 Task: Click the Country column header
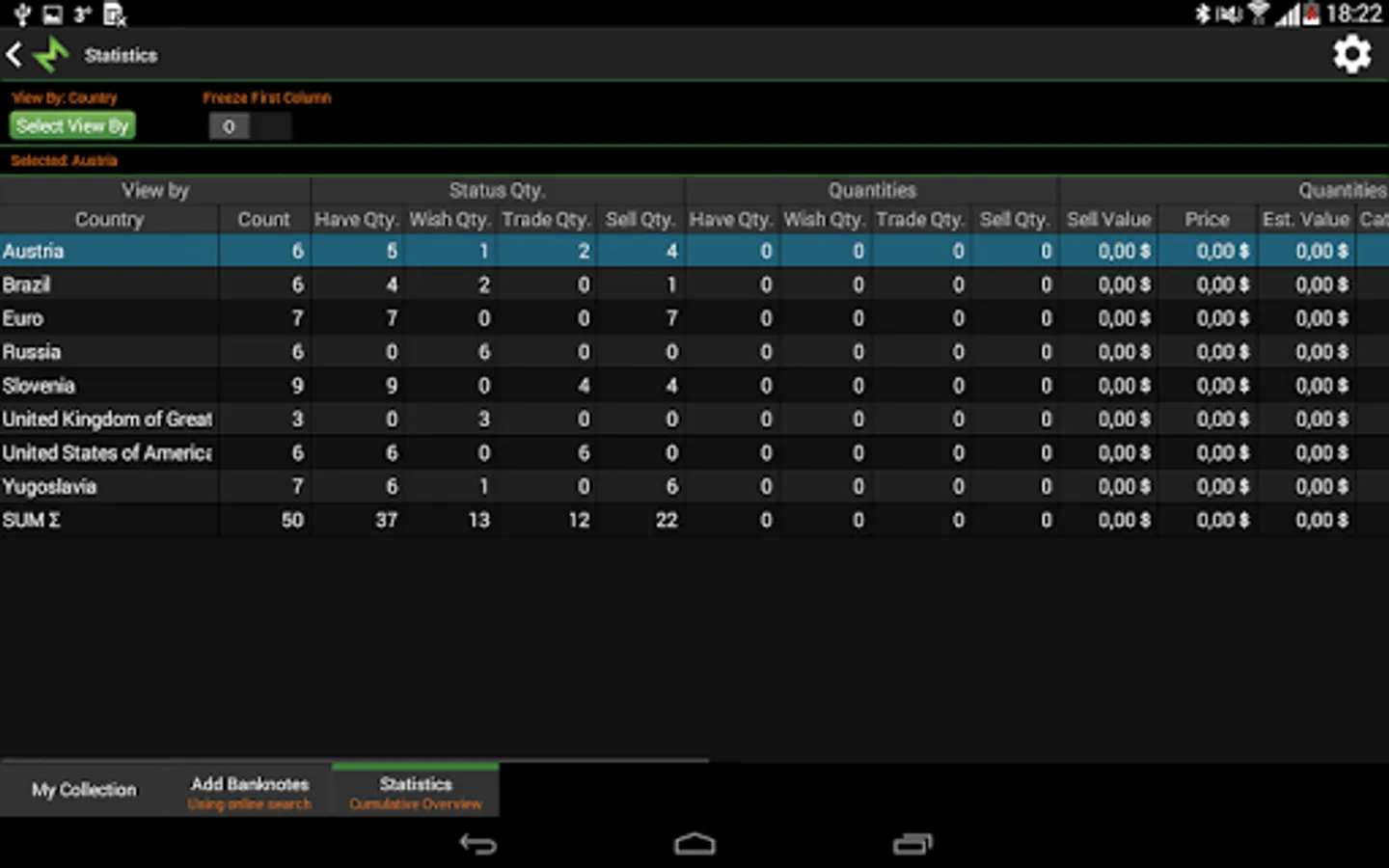pyautogui.click(x=109, y=220)
